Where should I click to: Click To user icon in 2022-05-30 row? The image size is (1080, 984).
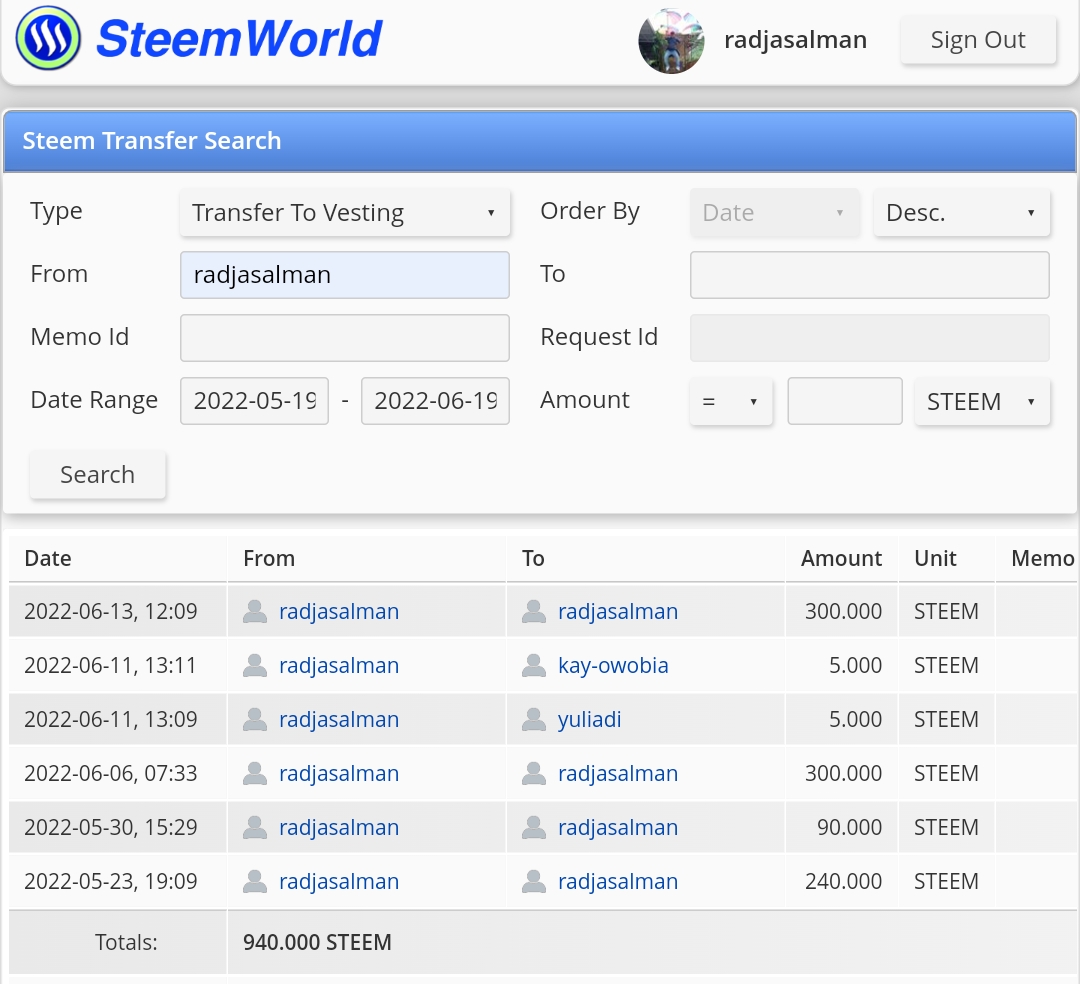tap(534, 827)
